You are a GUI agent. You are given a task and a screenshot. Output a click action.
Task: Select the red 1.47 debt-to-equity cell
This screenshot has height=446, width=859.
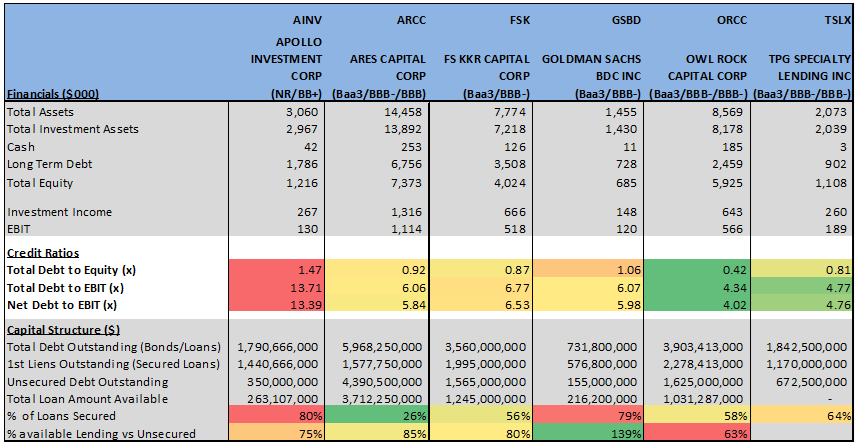[x=276, y=270]
